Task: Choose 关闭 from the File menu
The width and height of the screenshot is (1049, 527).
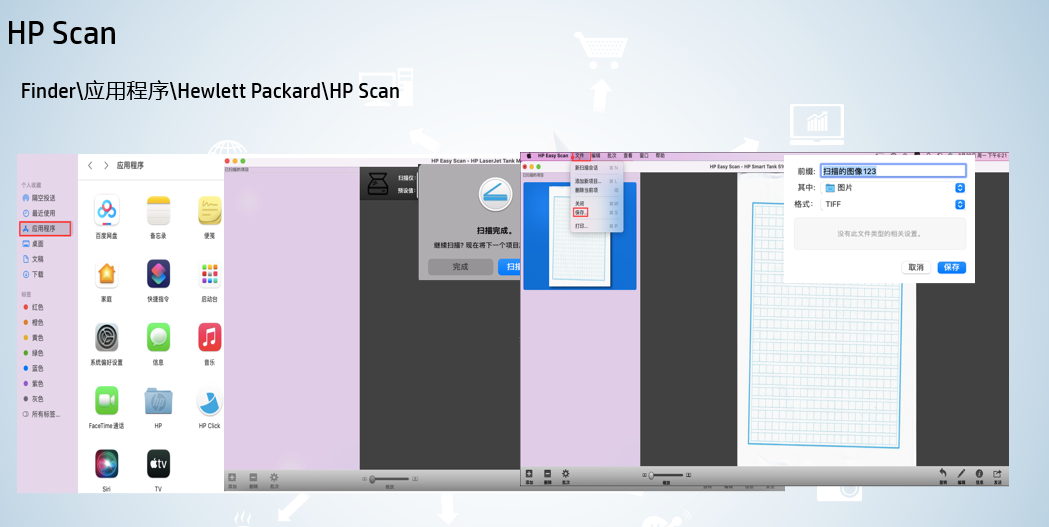Action: pos(596,203)
